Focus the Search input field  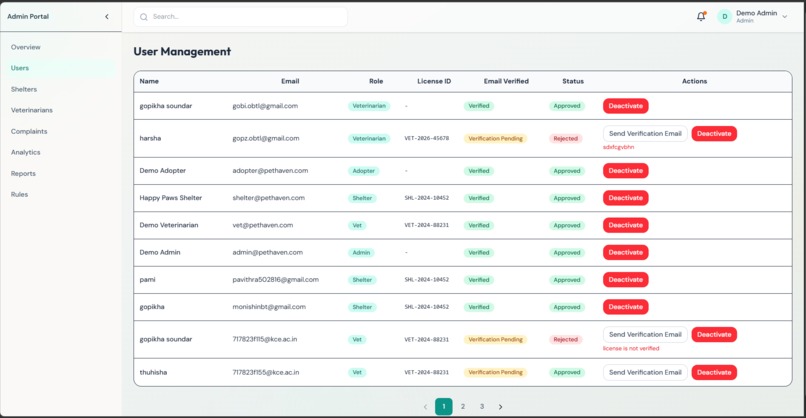[240, 17]
